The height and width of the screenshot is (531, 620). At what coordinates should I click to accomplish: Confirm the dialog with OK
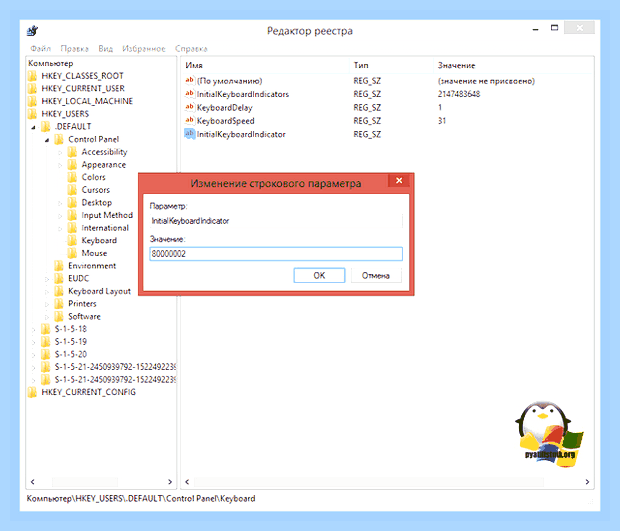tap(319, 275)
